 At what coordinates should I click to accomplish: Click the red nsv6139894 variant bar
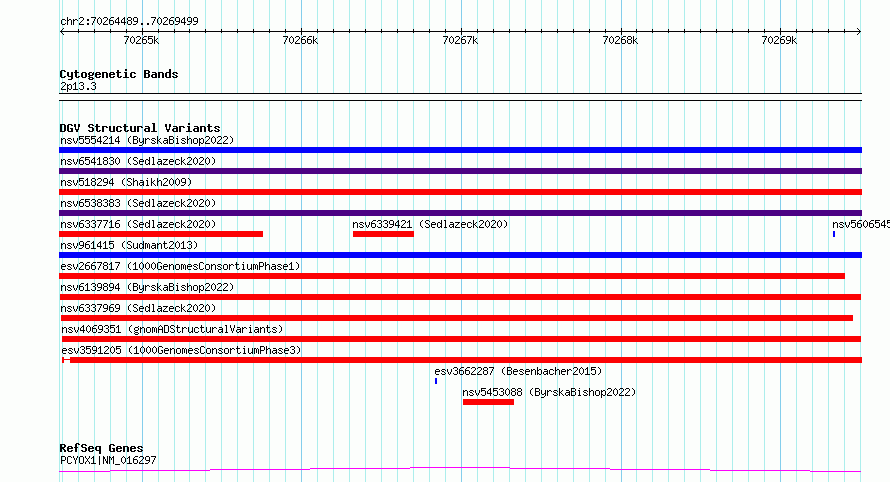[460, 297]
